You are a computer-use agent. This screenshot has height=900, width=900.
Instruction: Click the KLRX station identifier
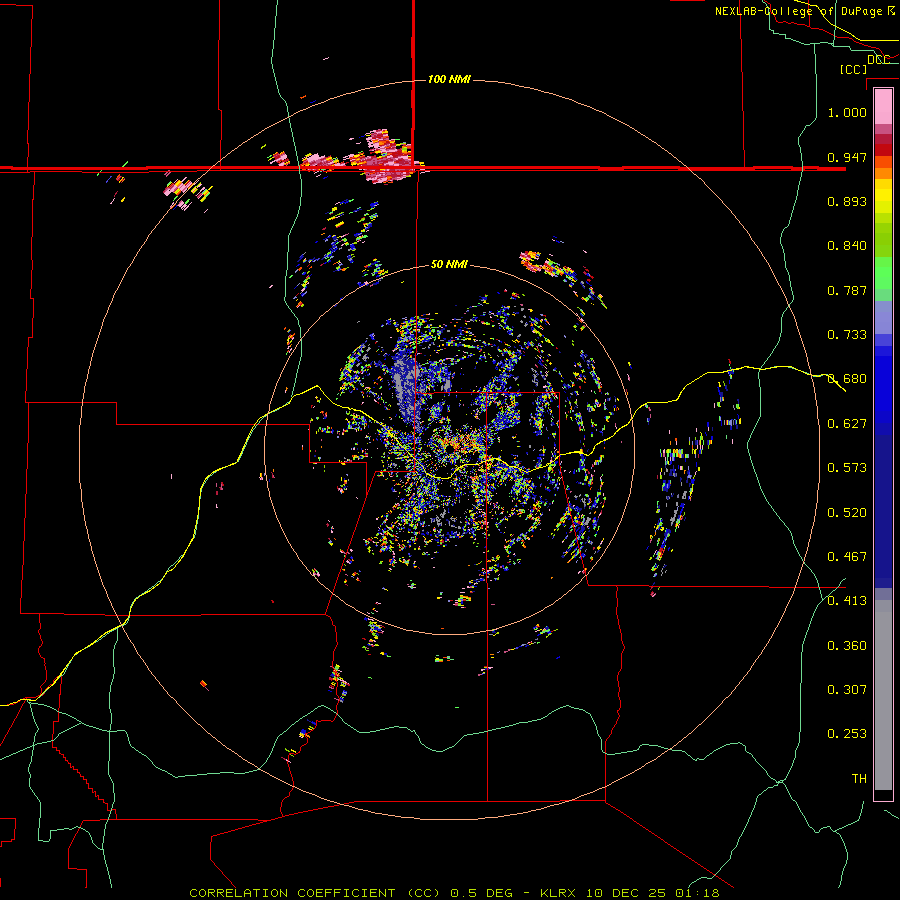click(x=559, y=893)
